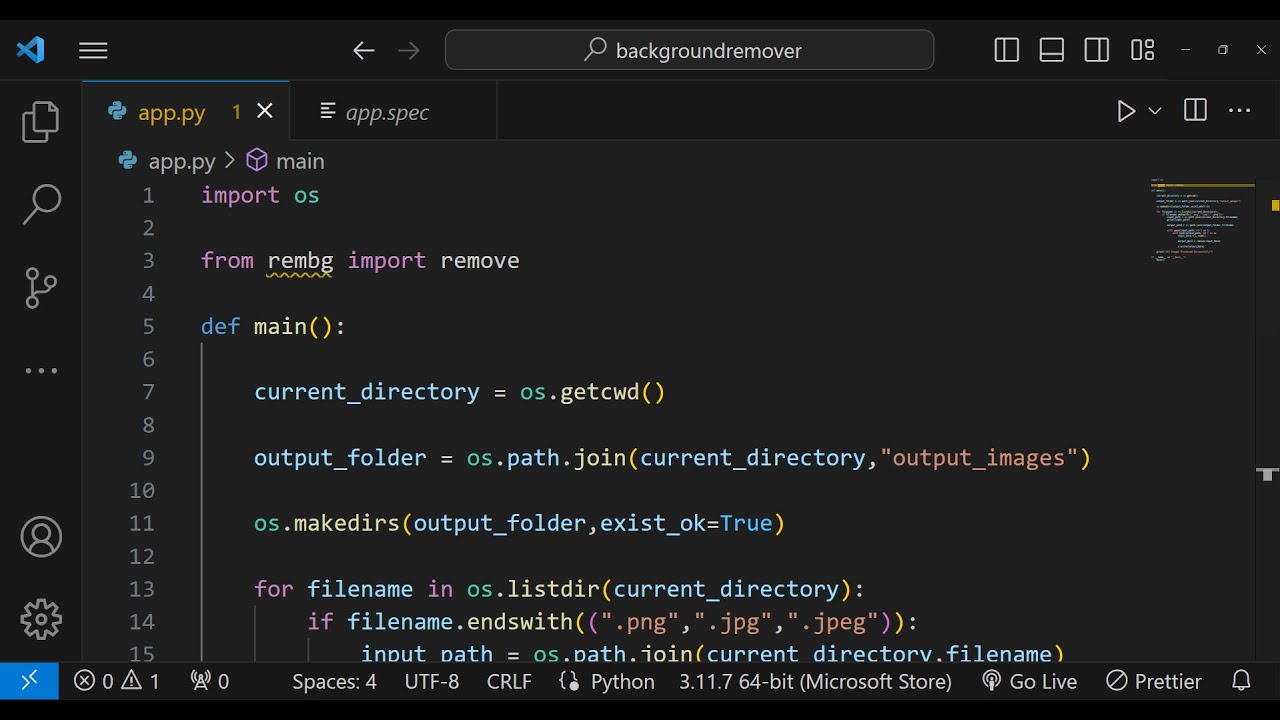Open the Manage gear settings
This screenshot has width=1280, height=720.
[41, 619]
